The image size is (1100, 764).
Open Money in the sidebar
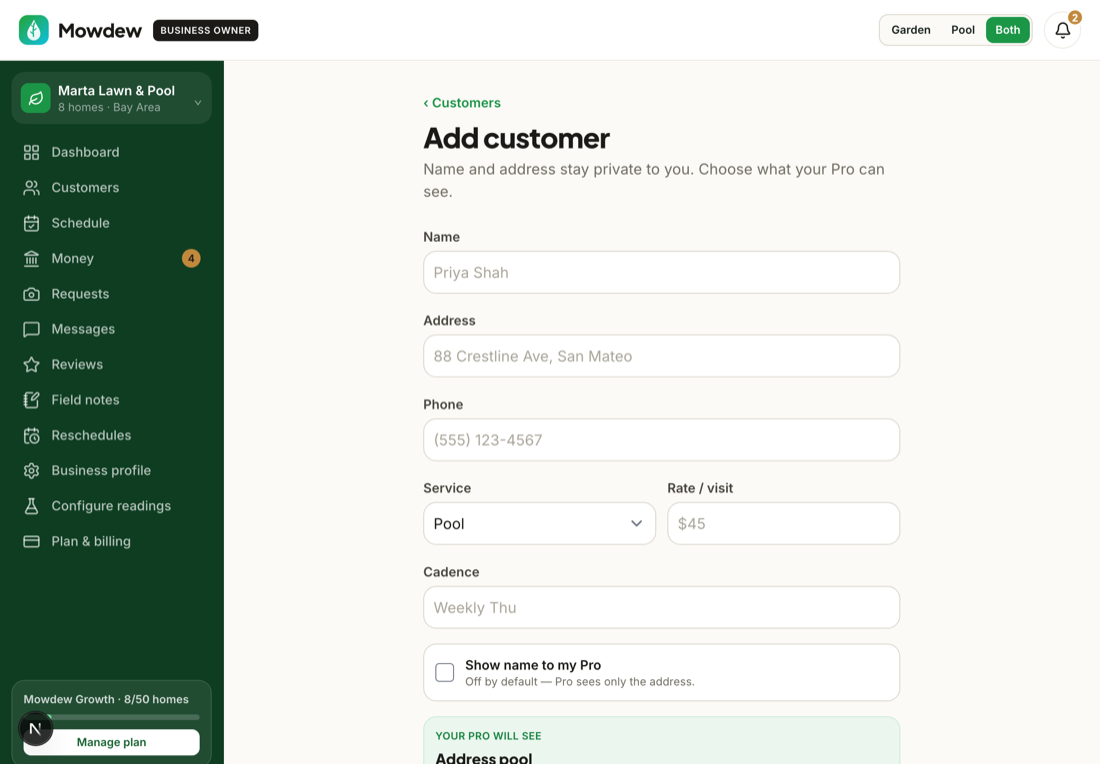(112, 258)
